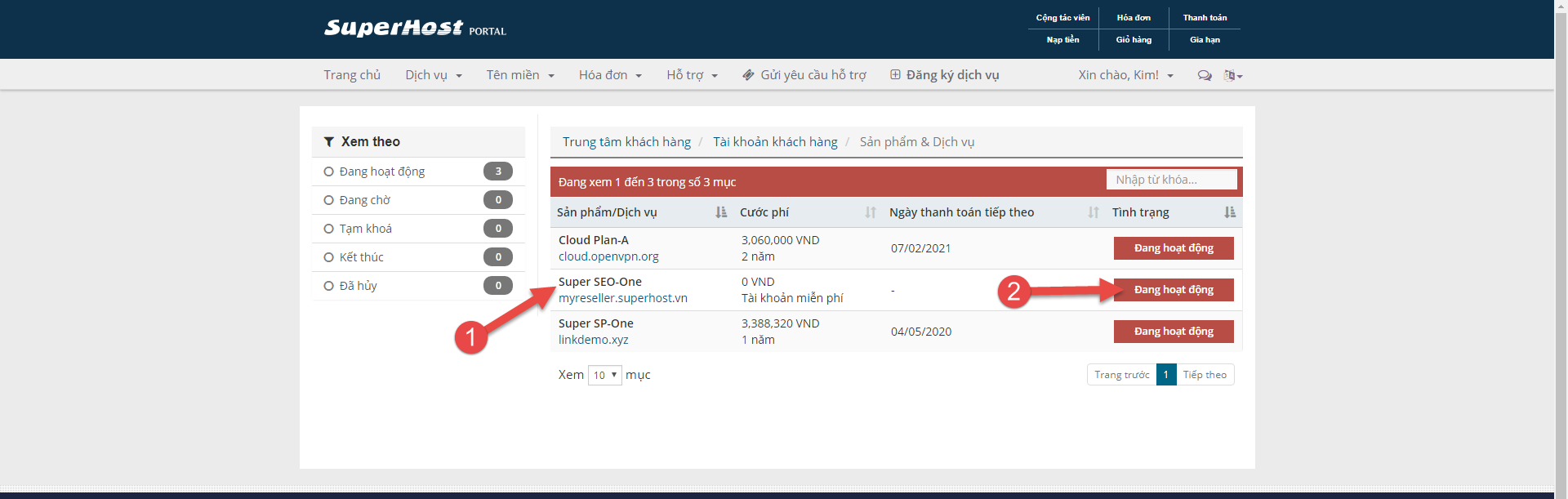Go to Trang chủ menu item
Viewport: 1568px width, 499px height.
352,75
